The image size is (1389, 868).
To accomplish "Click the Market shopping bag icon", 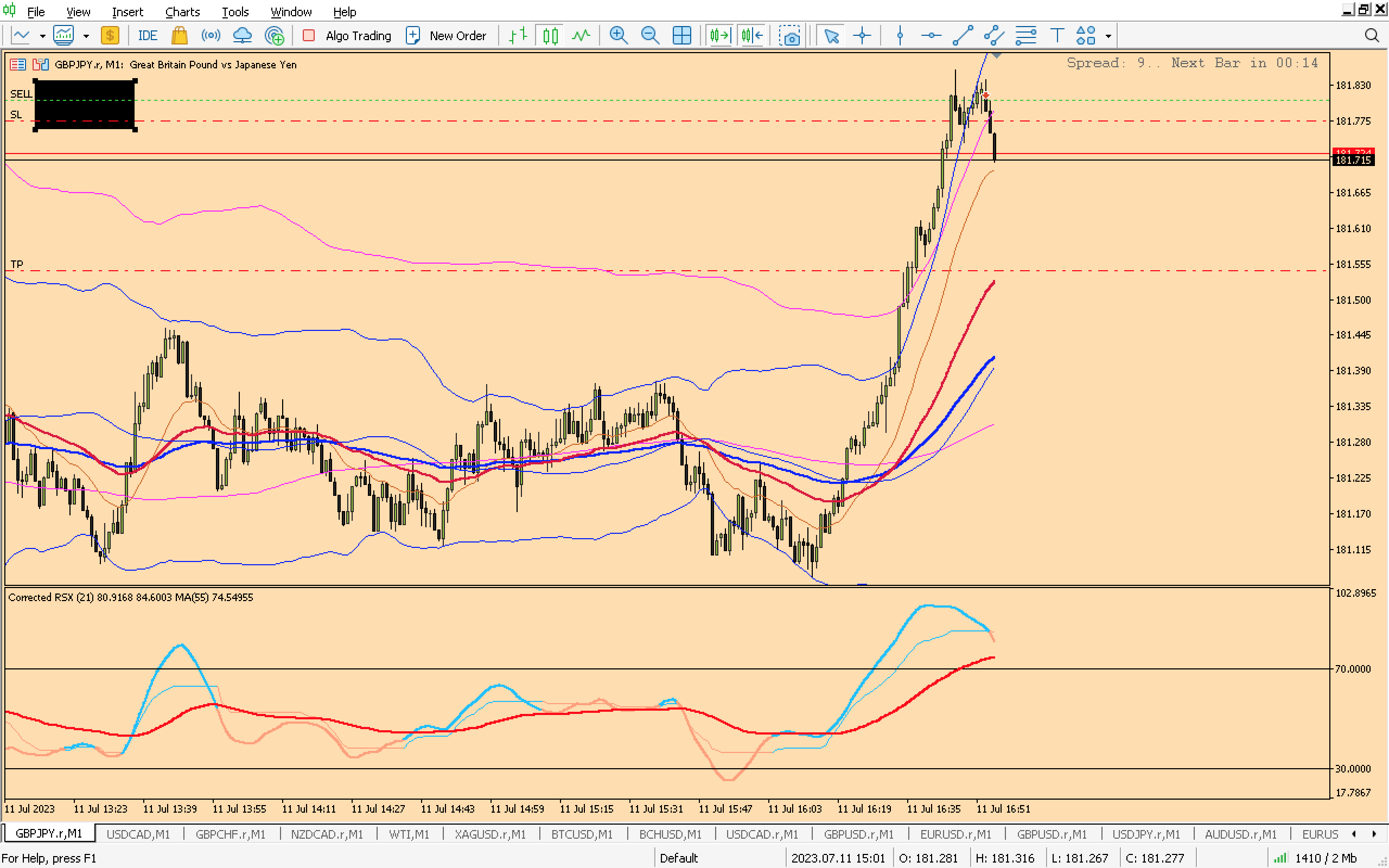I will [x=179, y=36].
